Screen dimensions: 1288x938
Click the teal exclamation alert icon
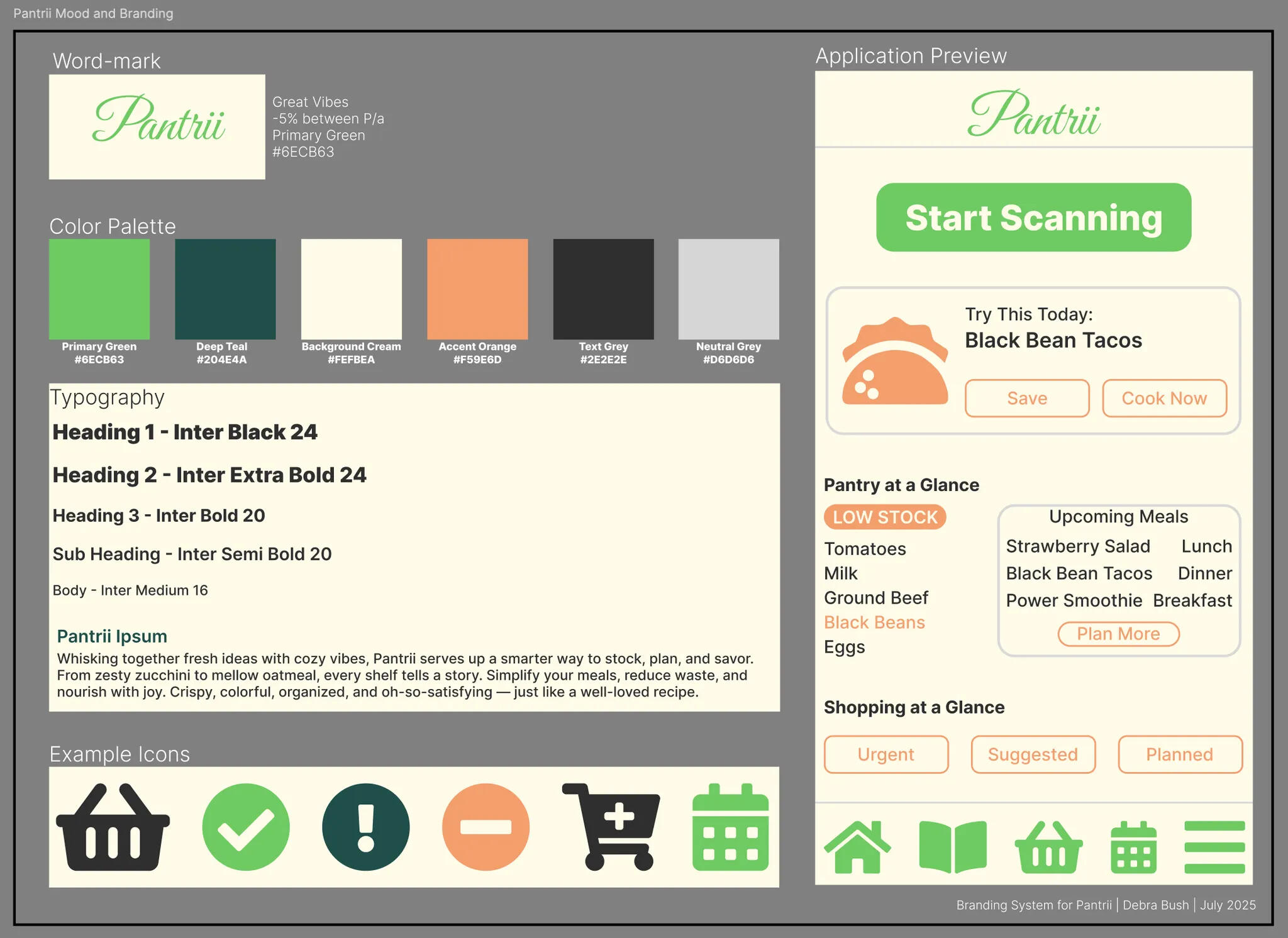coord(365,827)
